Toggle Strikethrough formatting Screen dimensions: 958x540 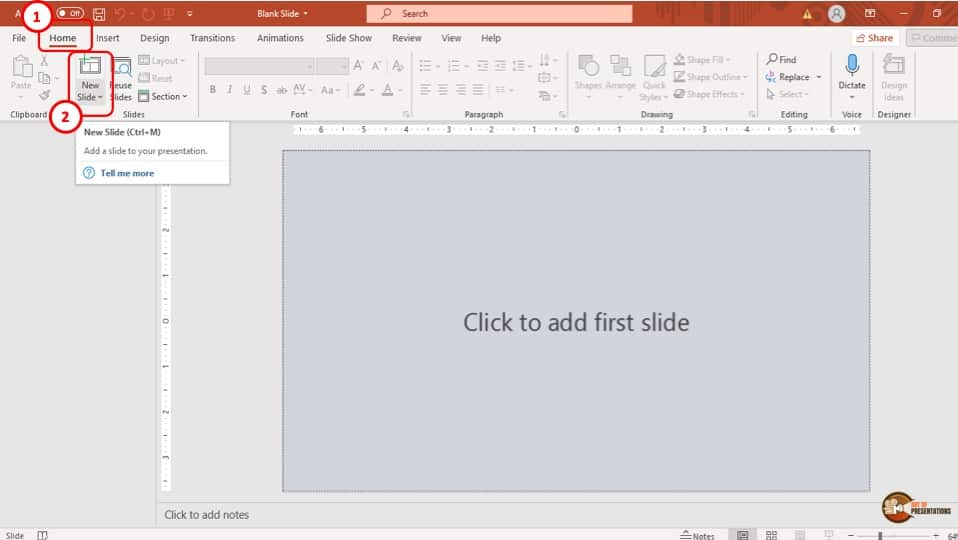pos(281,90)
